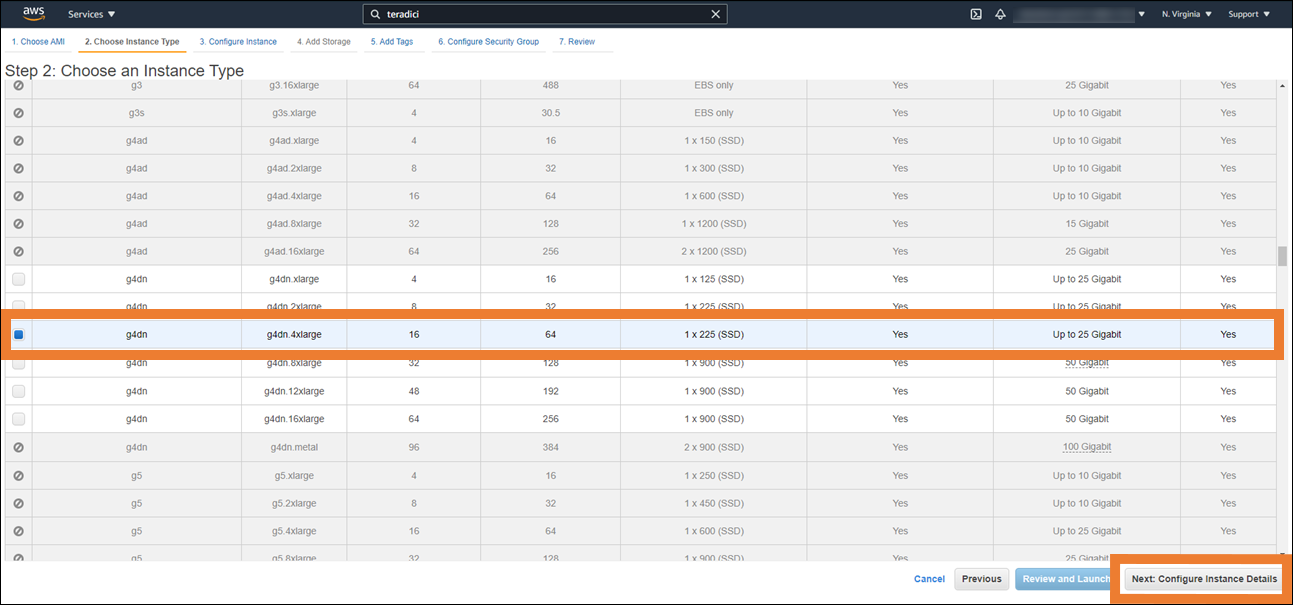Click disabled icon on g3s.xlarge row

[19, 113]
